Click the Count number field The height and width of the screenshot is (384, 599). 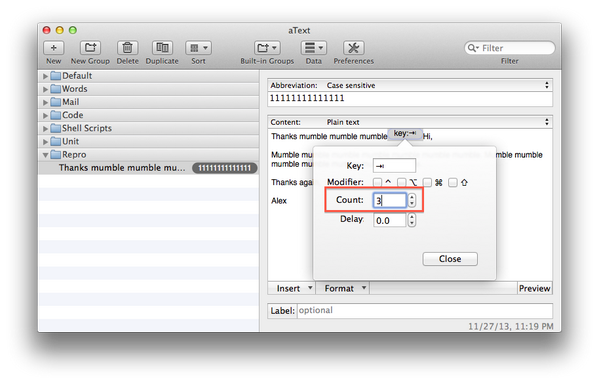[x=390, y=200]
